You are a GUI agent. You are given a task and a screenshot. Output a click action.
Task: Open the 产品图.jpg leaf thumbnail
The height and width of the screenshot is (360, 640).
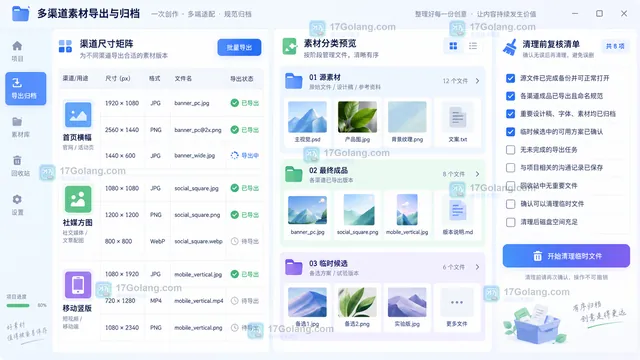pos(357,118)
